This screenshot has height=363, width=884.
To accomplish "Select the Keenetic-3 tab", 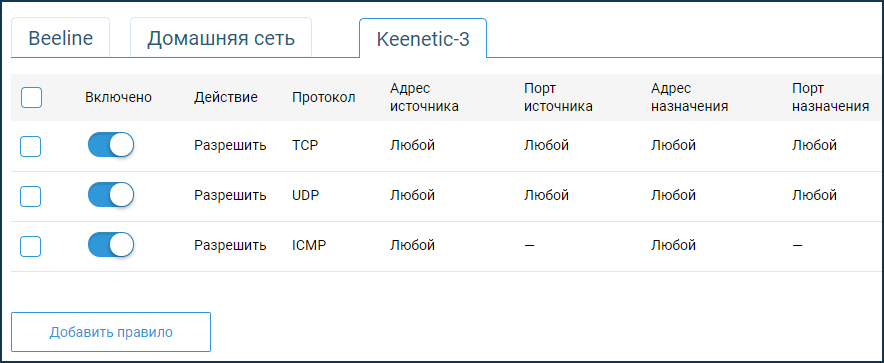I will point(423,38).
